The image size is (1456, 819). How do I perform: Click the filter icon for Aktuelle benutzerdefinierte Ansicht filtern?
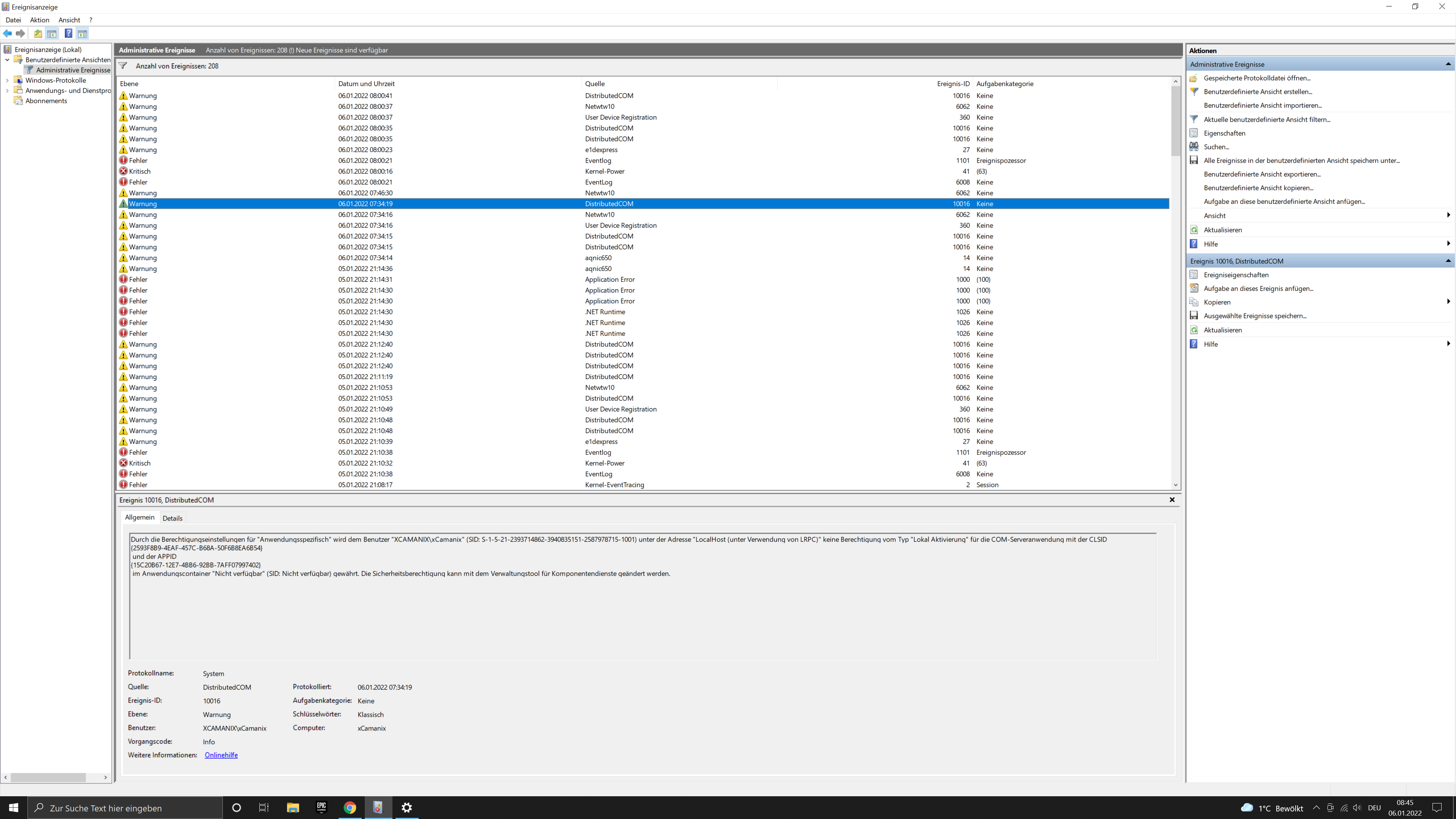(x=1194, y=119)
